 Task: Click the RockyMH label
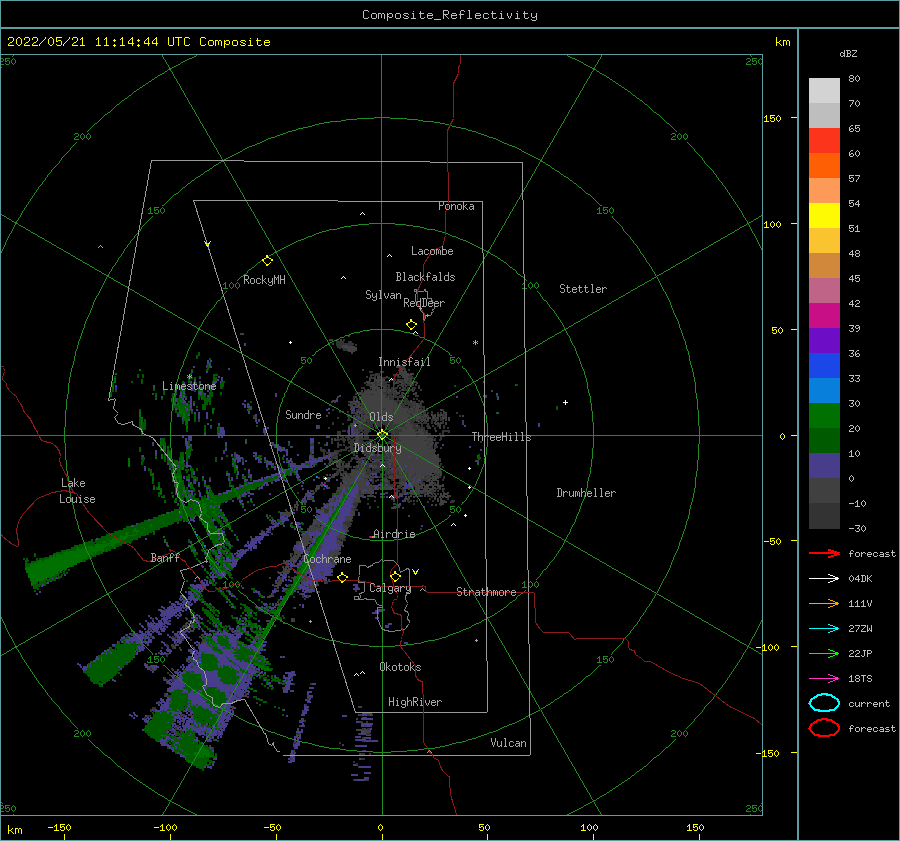click(264, 280)
